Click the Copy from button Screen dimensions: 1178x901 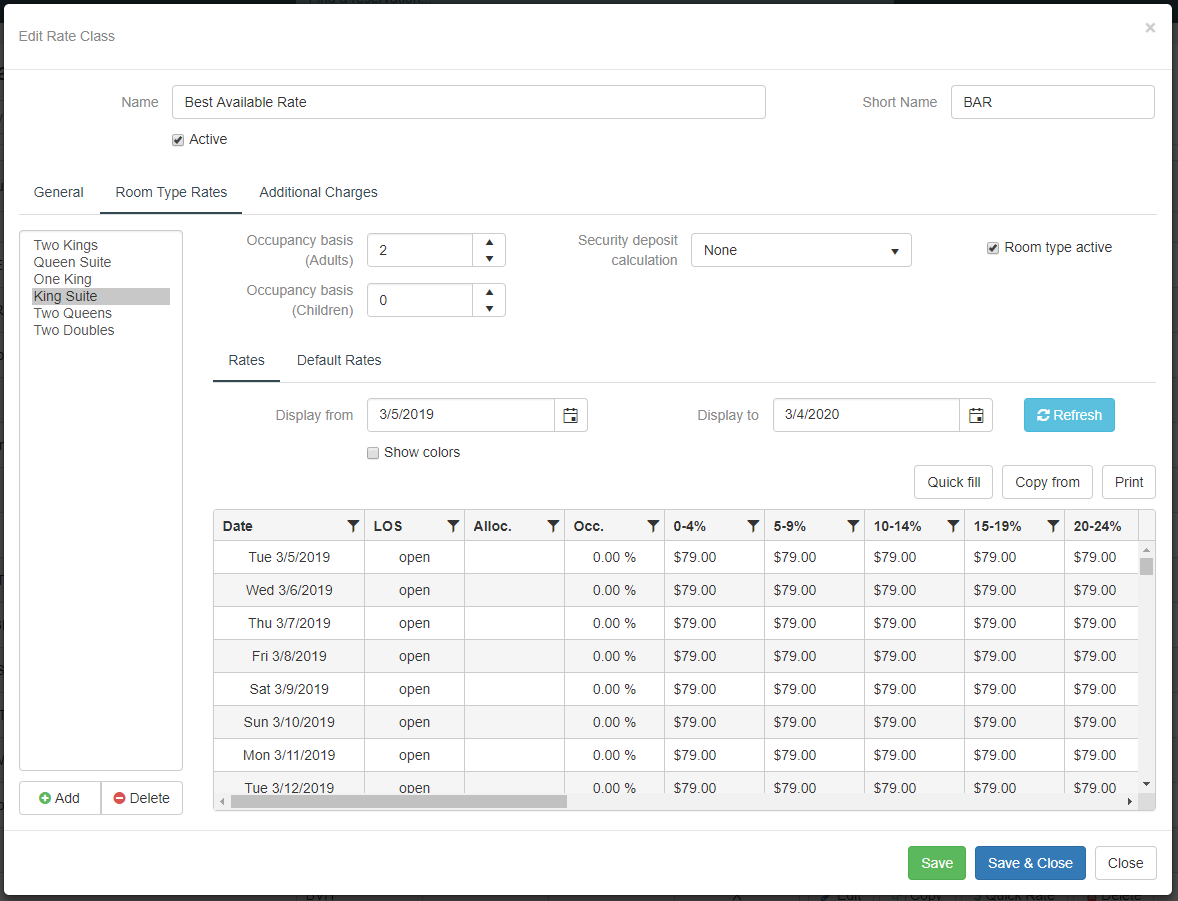(1047, 482)
